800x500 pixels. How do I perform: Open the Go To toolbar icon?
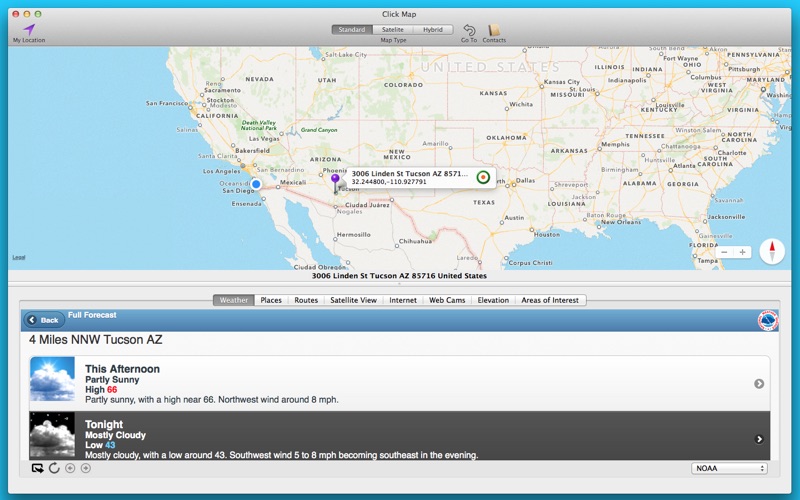(x=469, y=30)
